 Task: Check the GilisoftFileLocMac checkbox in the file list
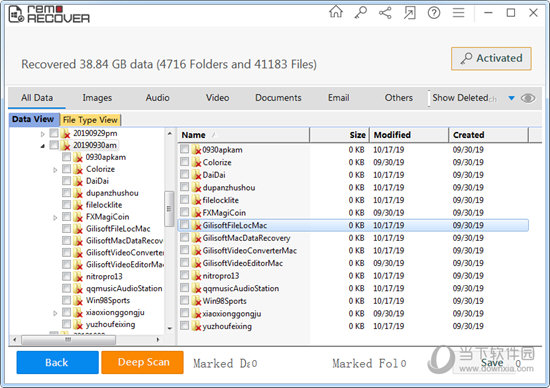(x=185, y=225)
